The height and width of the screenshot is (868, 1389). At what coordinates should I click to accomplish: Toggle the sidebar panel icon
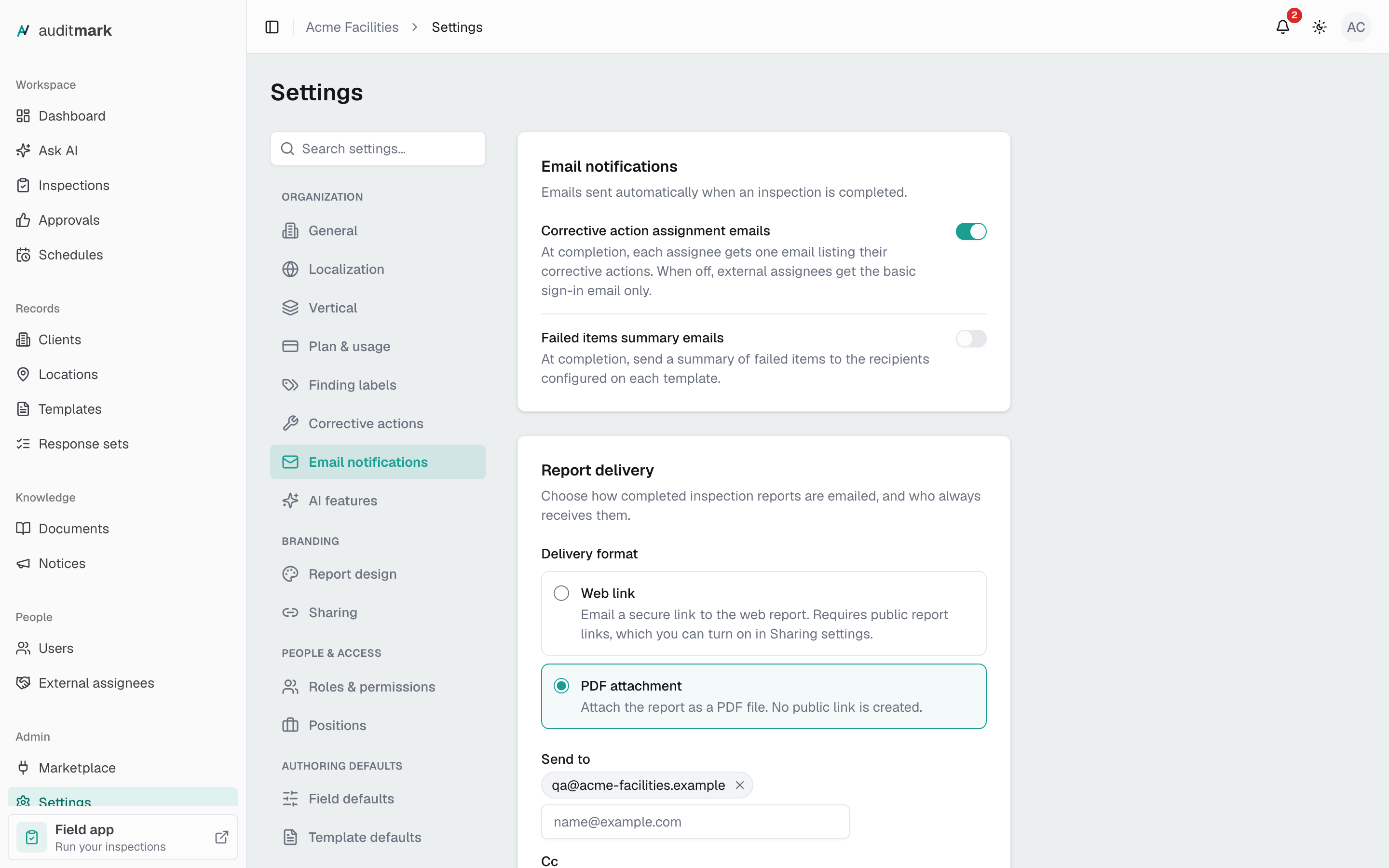click(272, 27)
